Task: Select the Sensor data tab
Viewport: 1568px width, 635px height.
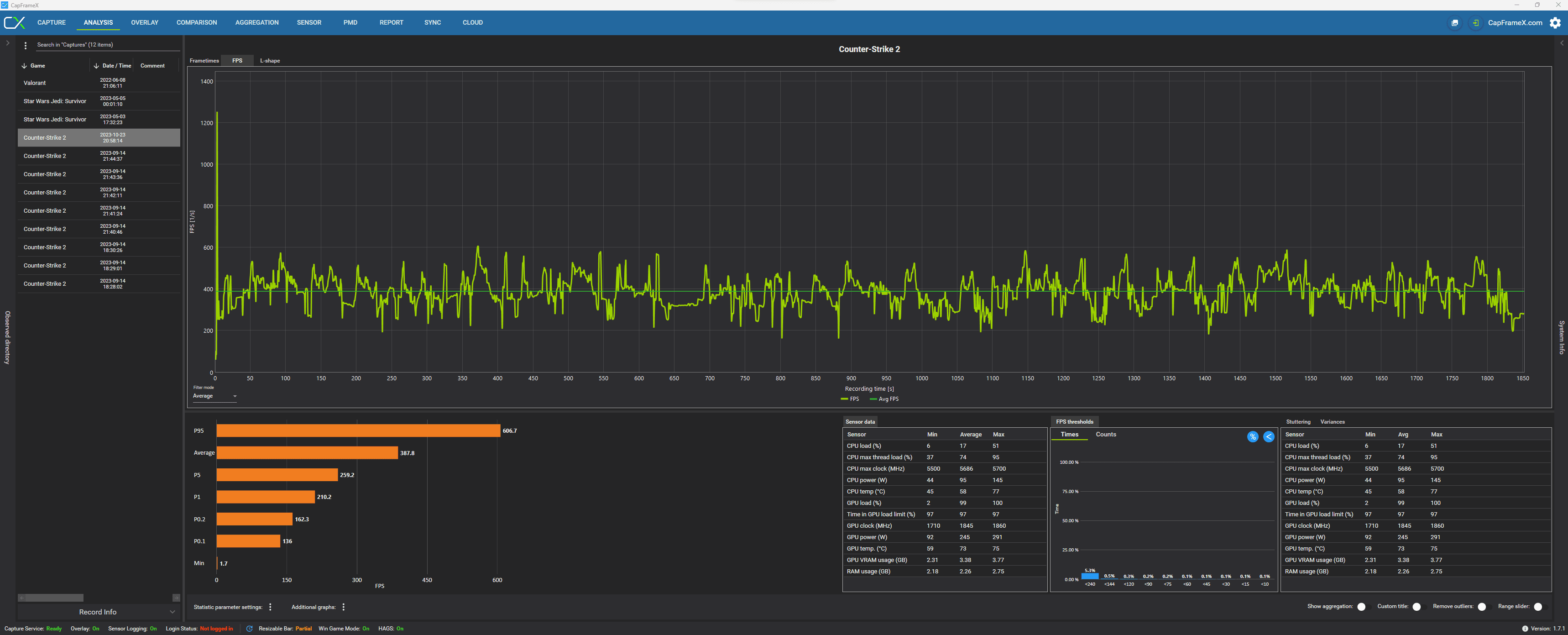Action: [859, 422]
